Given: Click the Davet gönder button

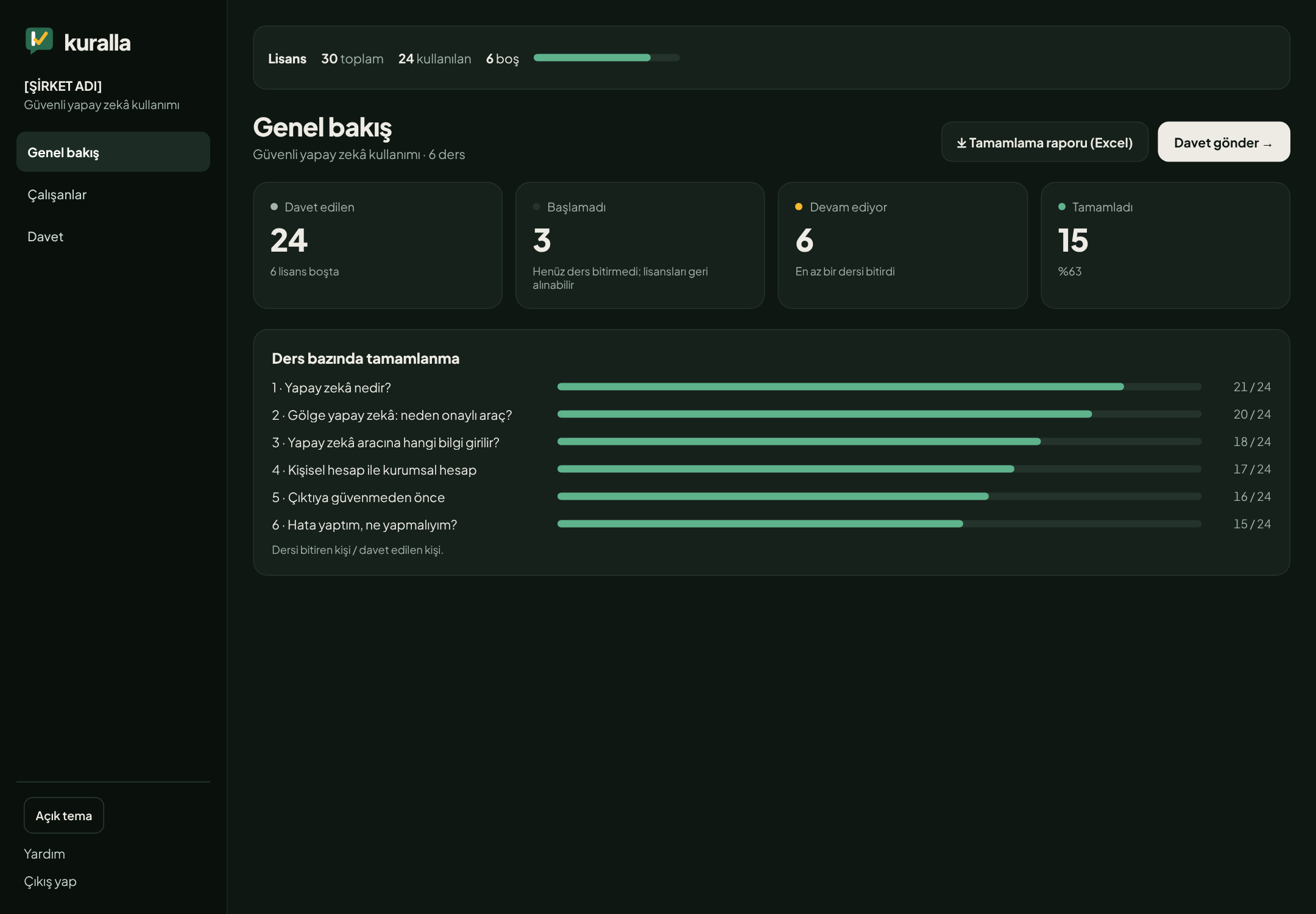Looking at the screenshot, I should [1223, 142].
